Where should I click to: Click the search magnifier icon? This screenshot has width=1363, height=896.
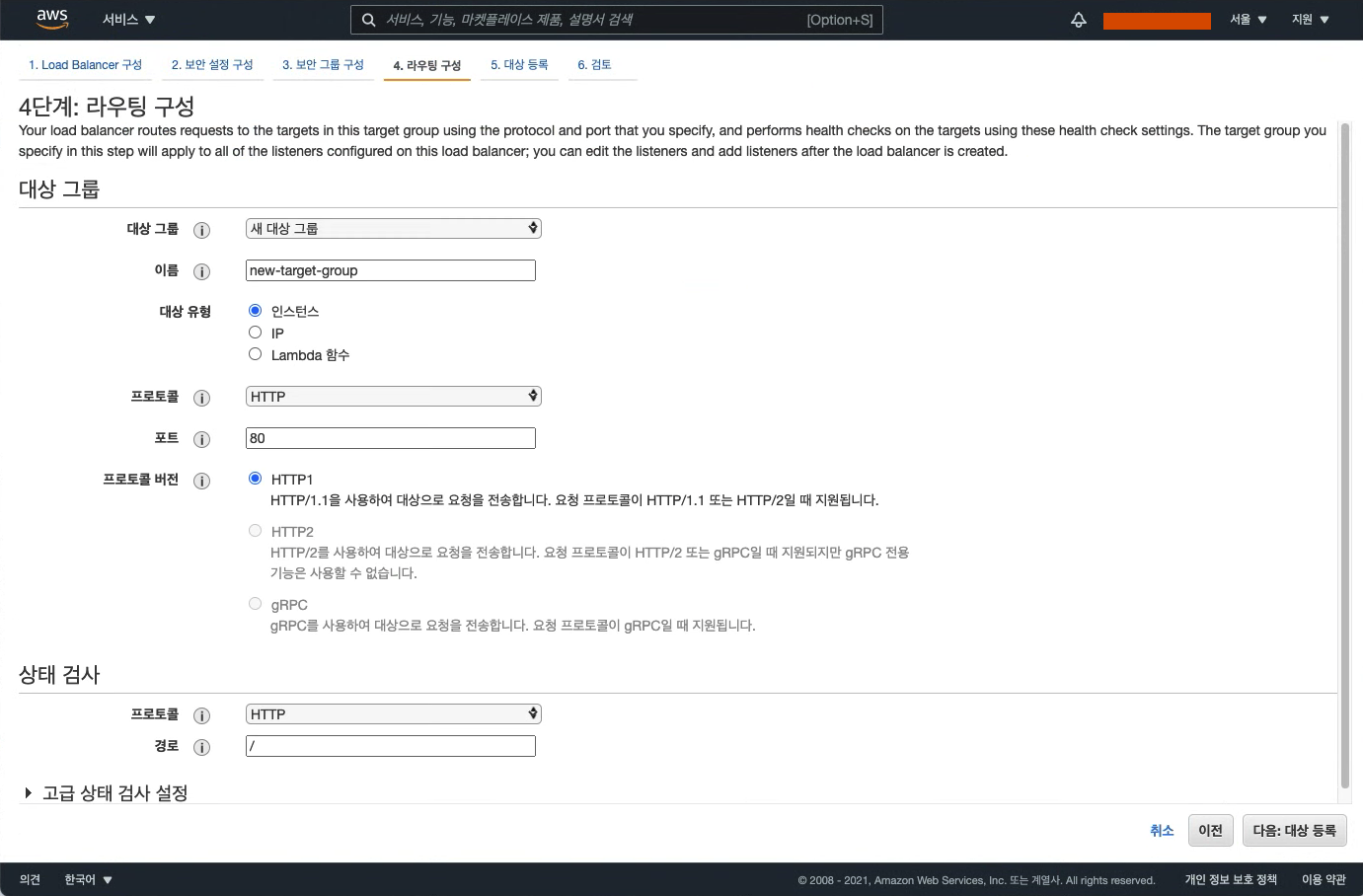pyautogui.click(x=368, y=20)
